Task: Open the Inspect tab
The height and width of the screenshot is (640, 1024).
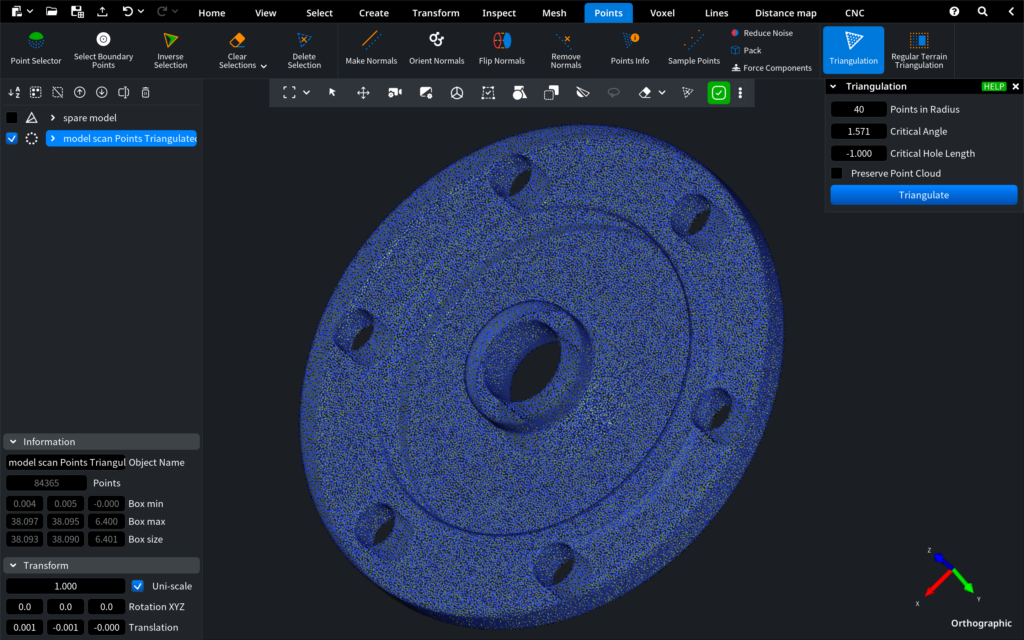Action: [x=499, y=13]
